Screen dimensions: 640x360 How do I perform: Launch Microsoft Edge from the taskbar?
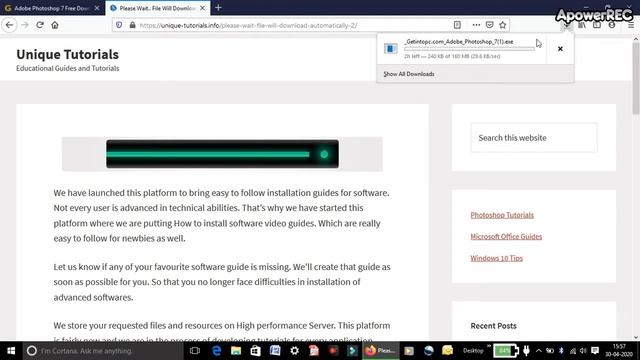coord(216,351)
